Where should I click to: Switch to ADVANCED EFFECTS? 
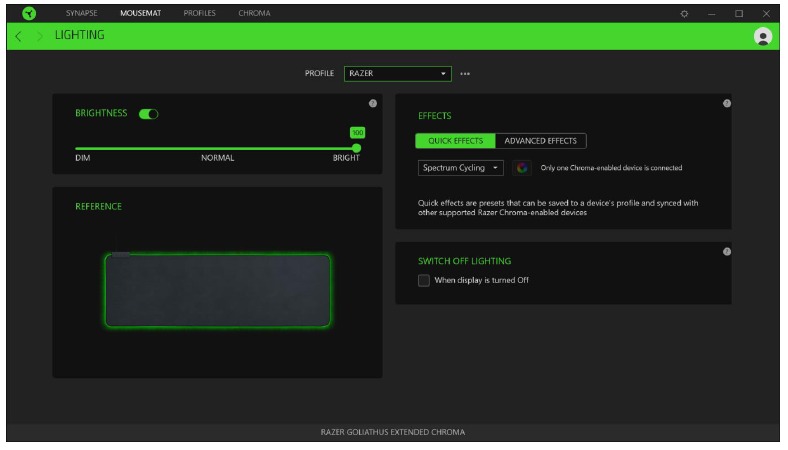[x=541, y=141]
